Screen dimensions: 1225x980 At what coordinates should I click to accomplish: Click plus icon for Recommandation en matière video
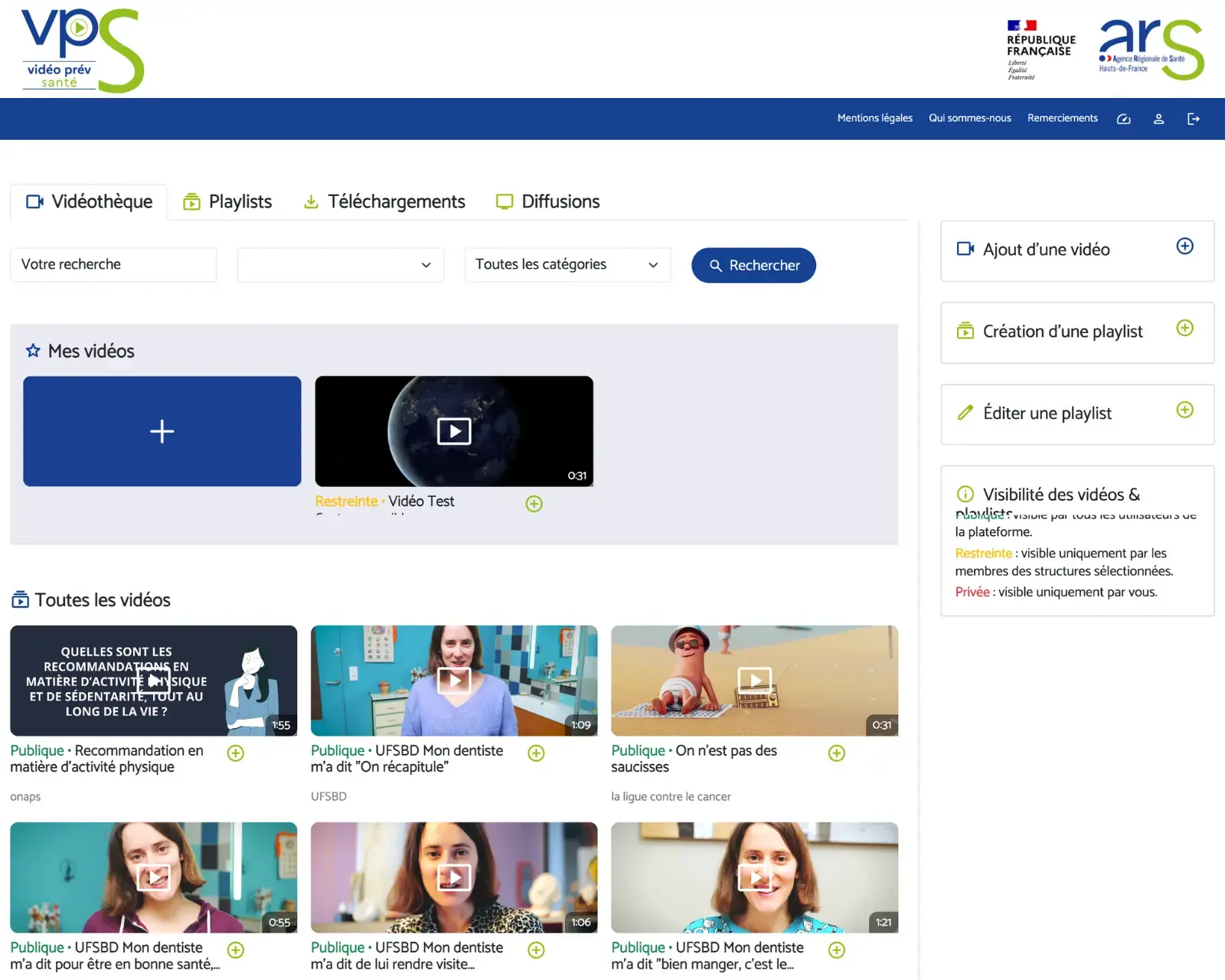[x=236, y=753]
